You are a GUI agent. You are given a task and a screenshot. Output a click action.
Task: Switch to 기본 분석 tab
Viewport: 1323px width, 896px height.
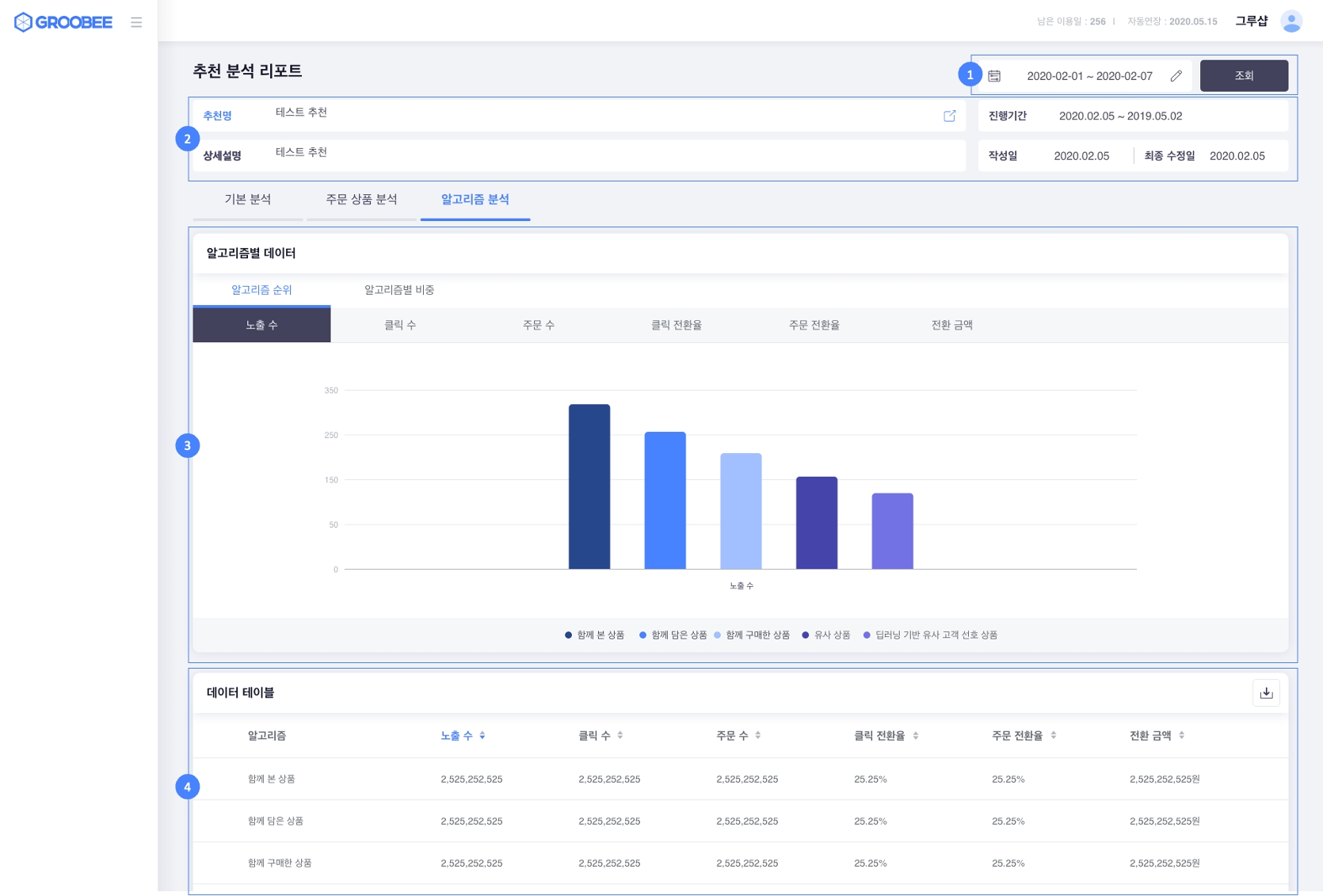(x=247, y=200)
